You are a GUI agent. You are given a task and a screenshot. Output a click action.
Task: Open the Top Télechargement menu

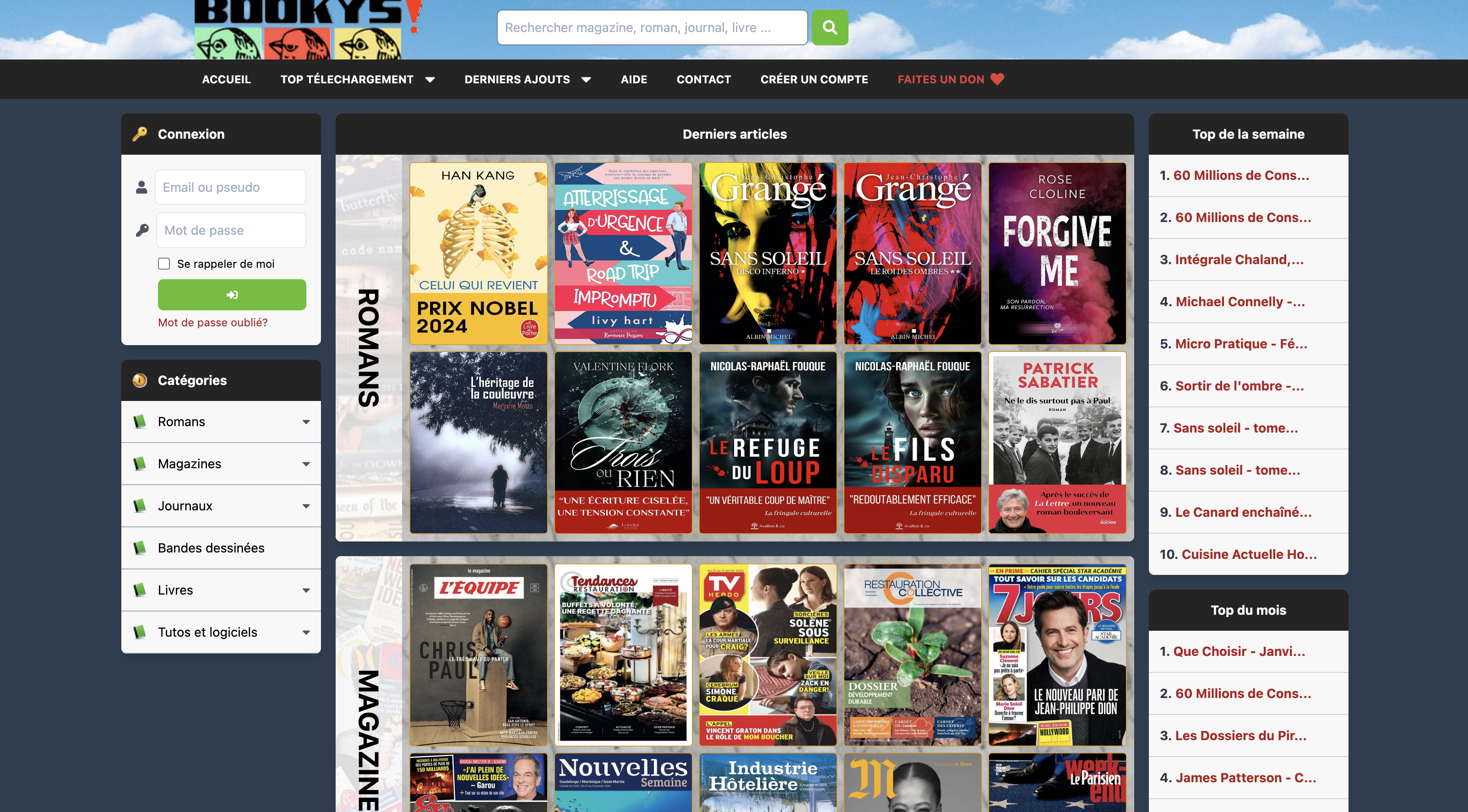coord(347,79)
